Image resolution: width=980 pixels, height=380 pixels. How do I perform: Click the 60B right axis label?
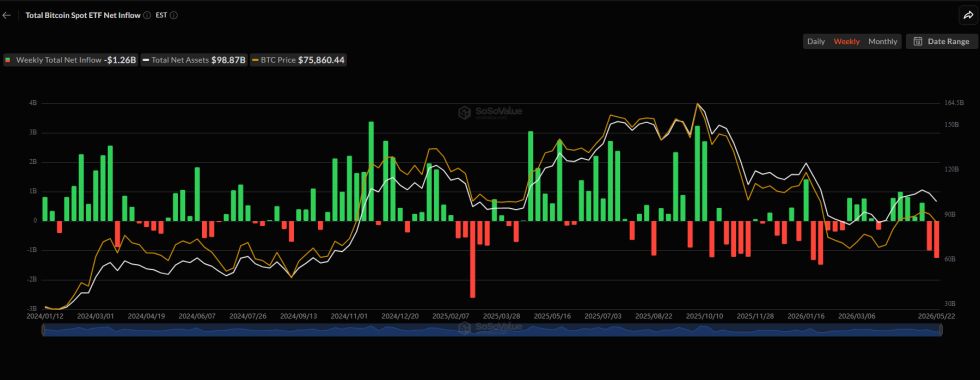pos(951,259)
